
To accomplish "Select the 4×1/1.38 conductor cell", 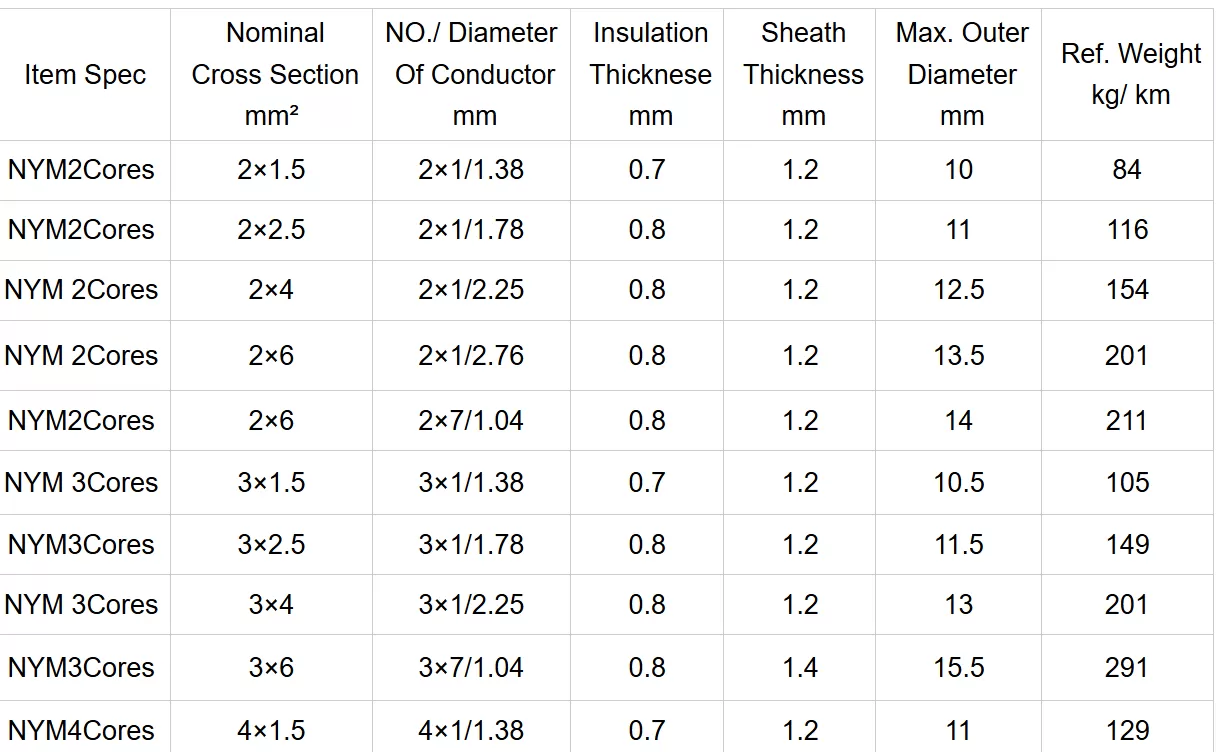I will [471, 731].
